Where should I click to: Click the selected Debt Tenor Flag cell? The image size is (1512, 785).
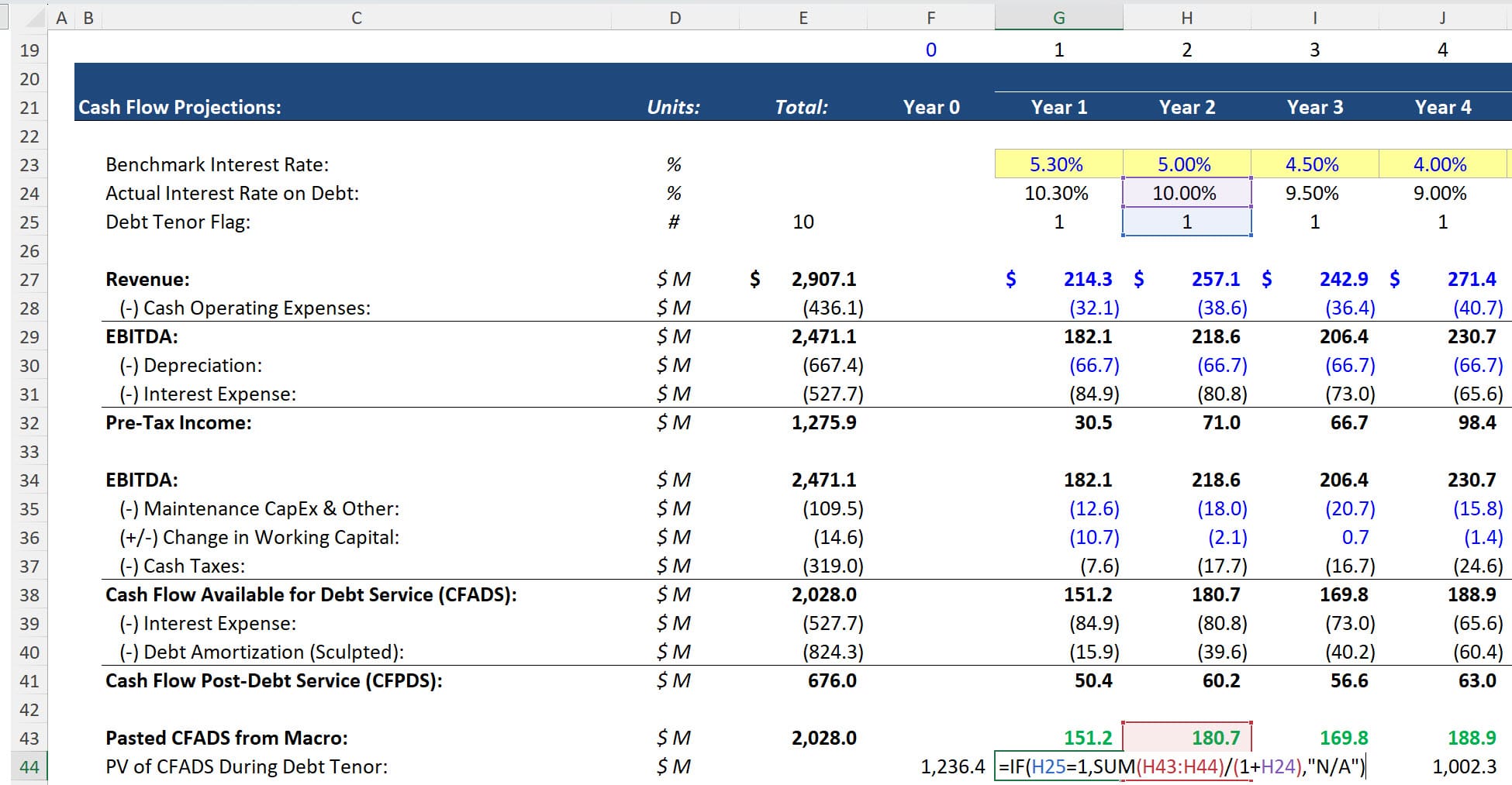[1186, 222]
